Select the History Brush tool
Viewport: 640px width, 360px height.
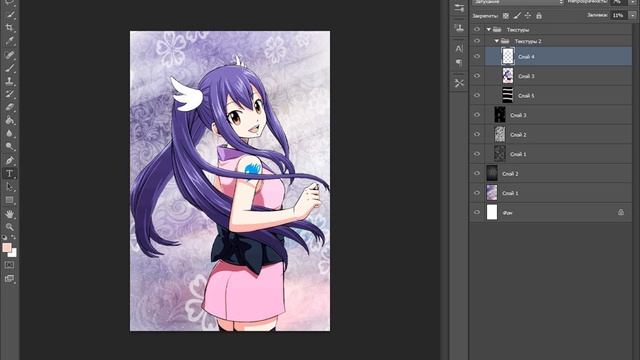[9, 94]
